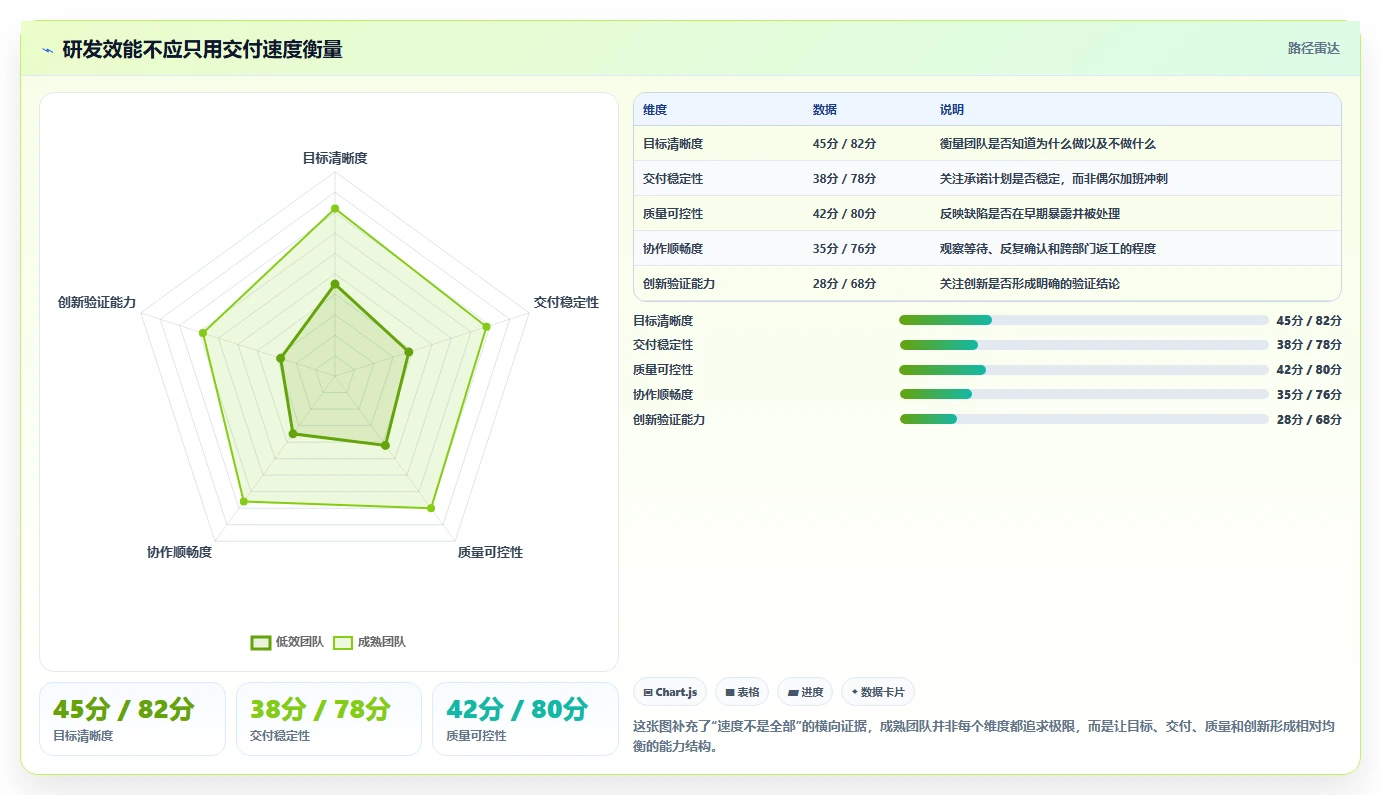Click the 数据 column header
This screenshot has width=1381, height=795.
[825, 110]
